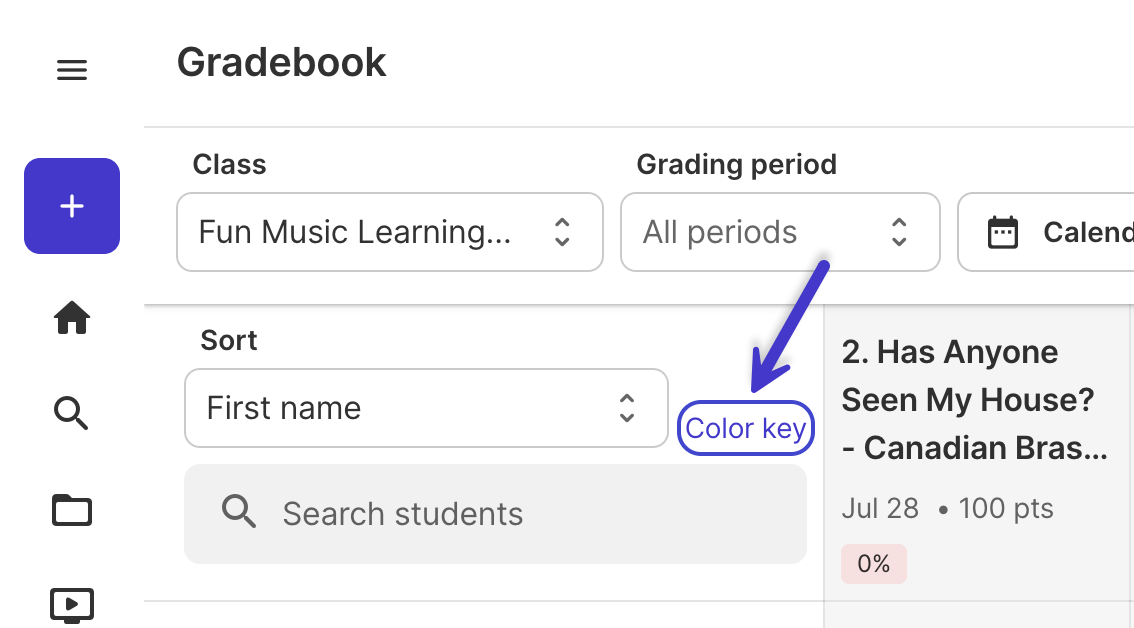Click the purple plus create button
The image size is (1134, 628).
[72, 206]
